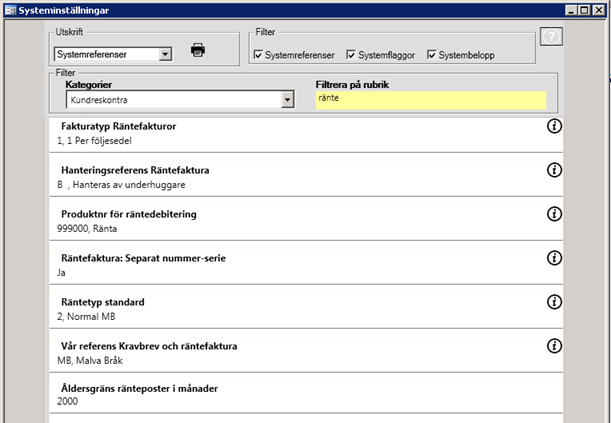Open the Fakturatyp Räntefakturor entry
Screen dimensions: 611x423
300,132
